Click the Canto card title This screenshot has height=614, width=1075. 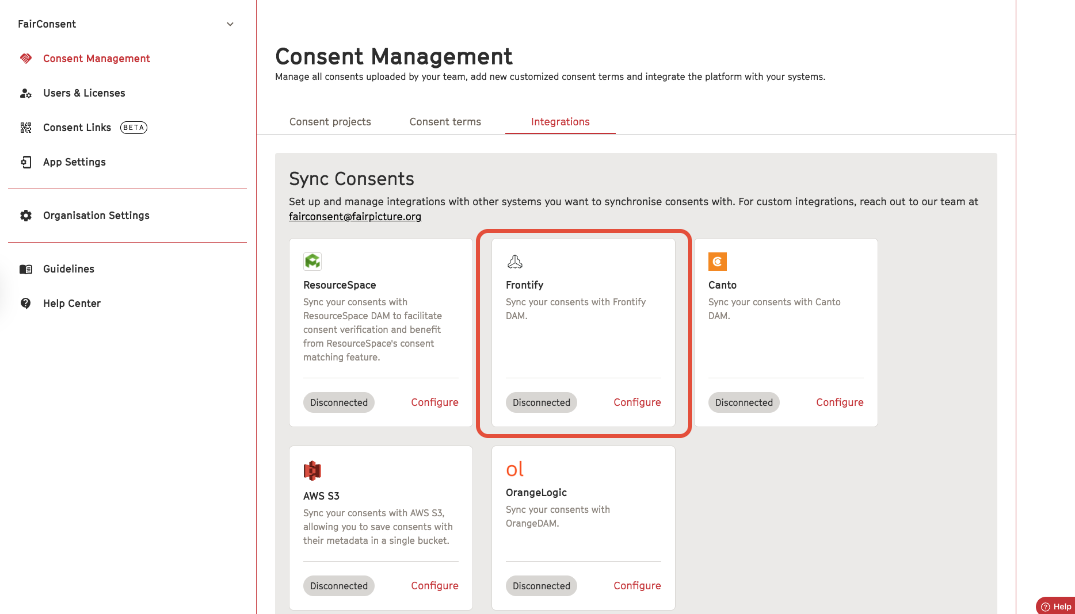(722, 285)
